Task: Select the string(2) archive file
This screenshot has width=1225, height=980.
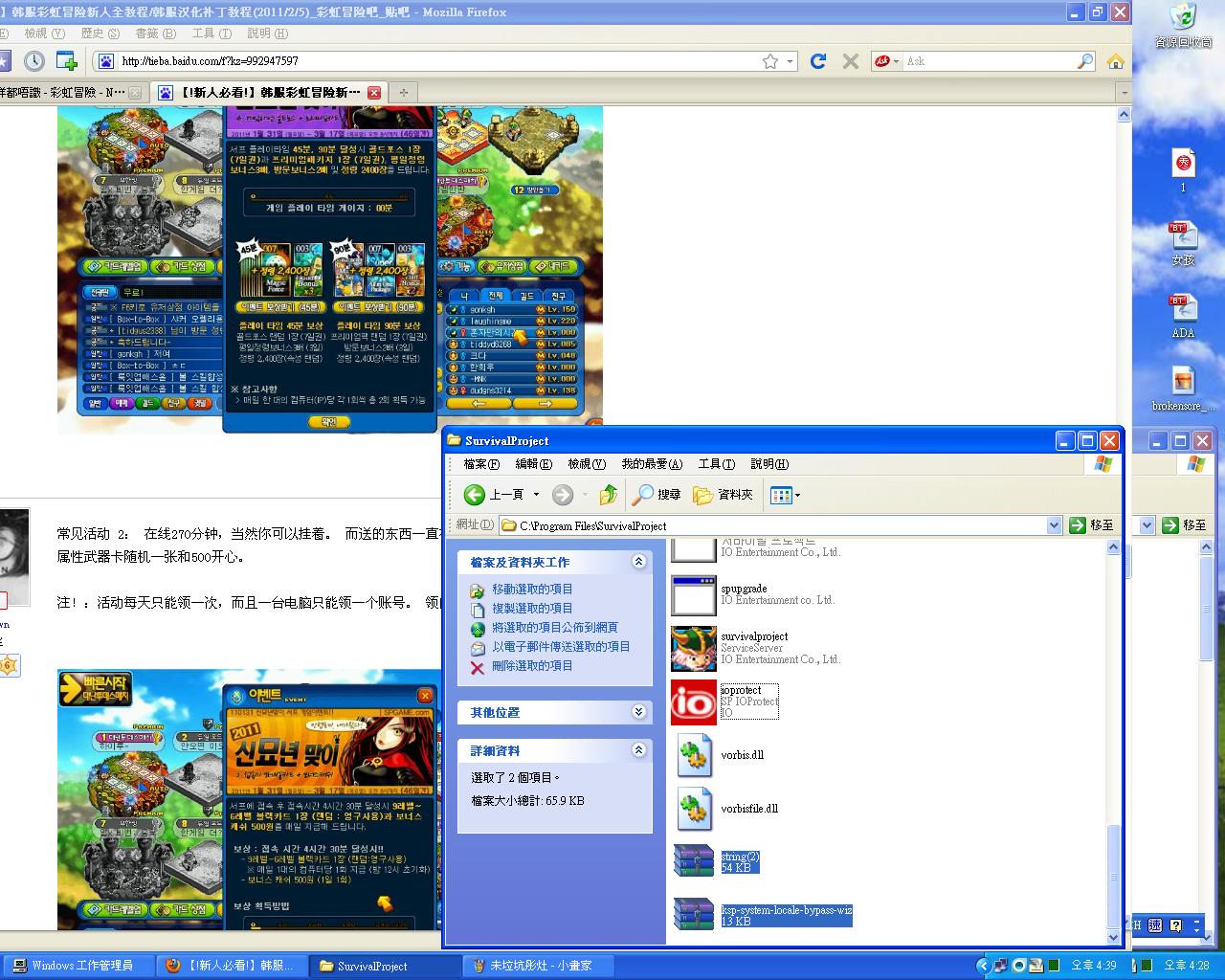Action: click(x=694, y=861)
